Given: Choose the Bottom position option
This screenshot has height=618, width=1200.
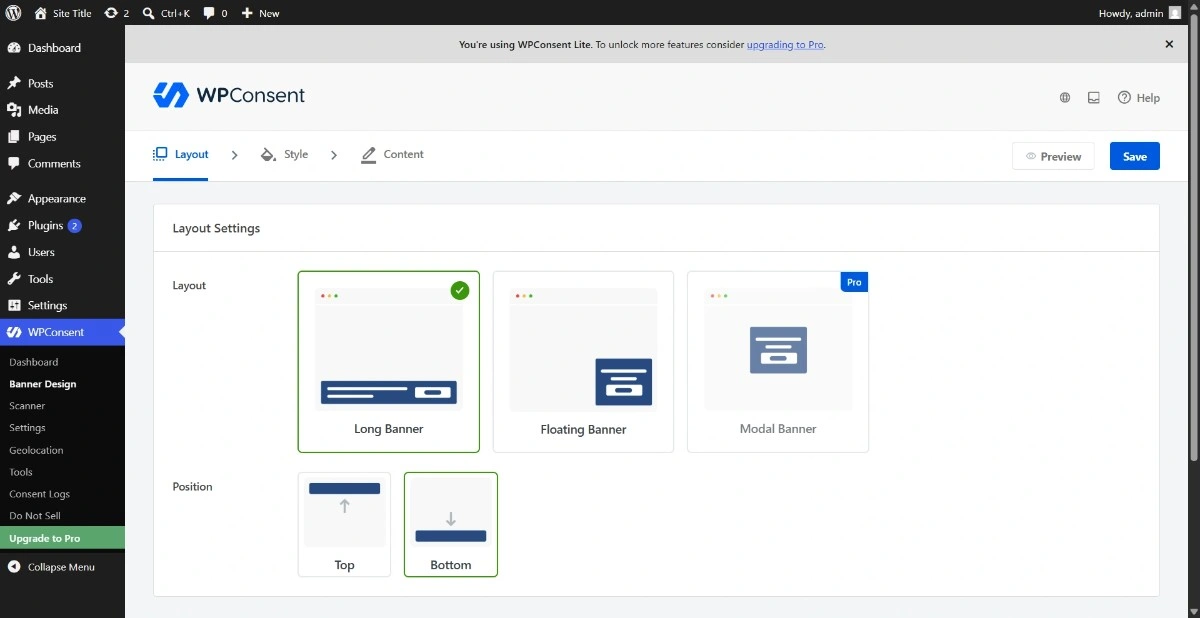Looking at the screenshot, I should coord(451,524).
